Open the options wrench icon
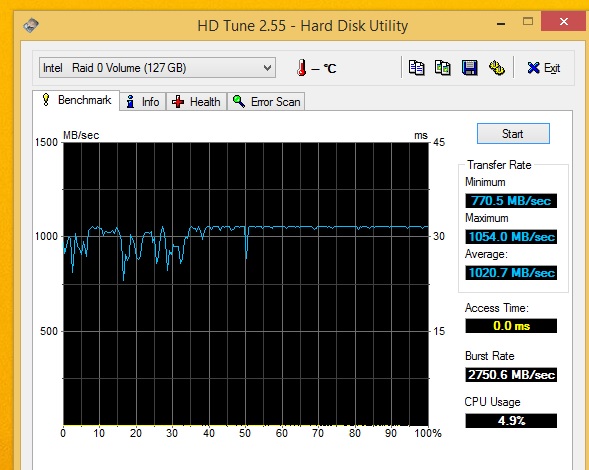The image size is (589, 470). 497,68
